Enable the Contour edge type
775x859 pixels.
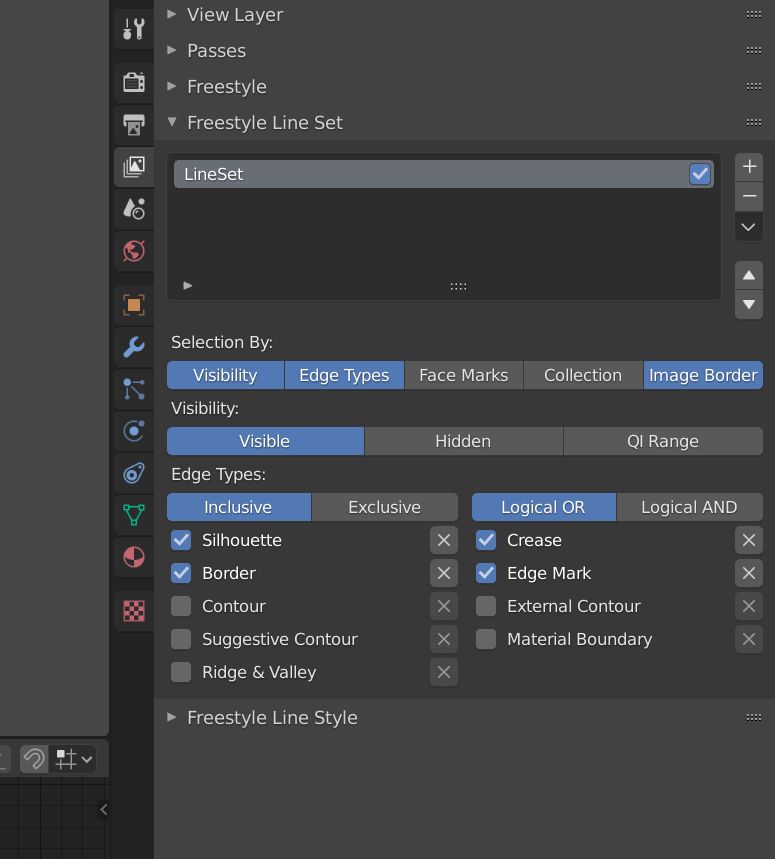(x=181, y=606)
